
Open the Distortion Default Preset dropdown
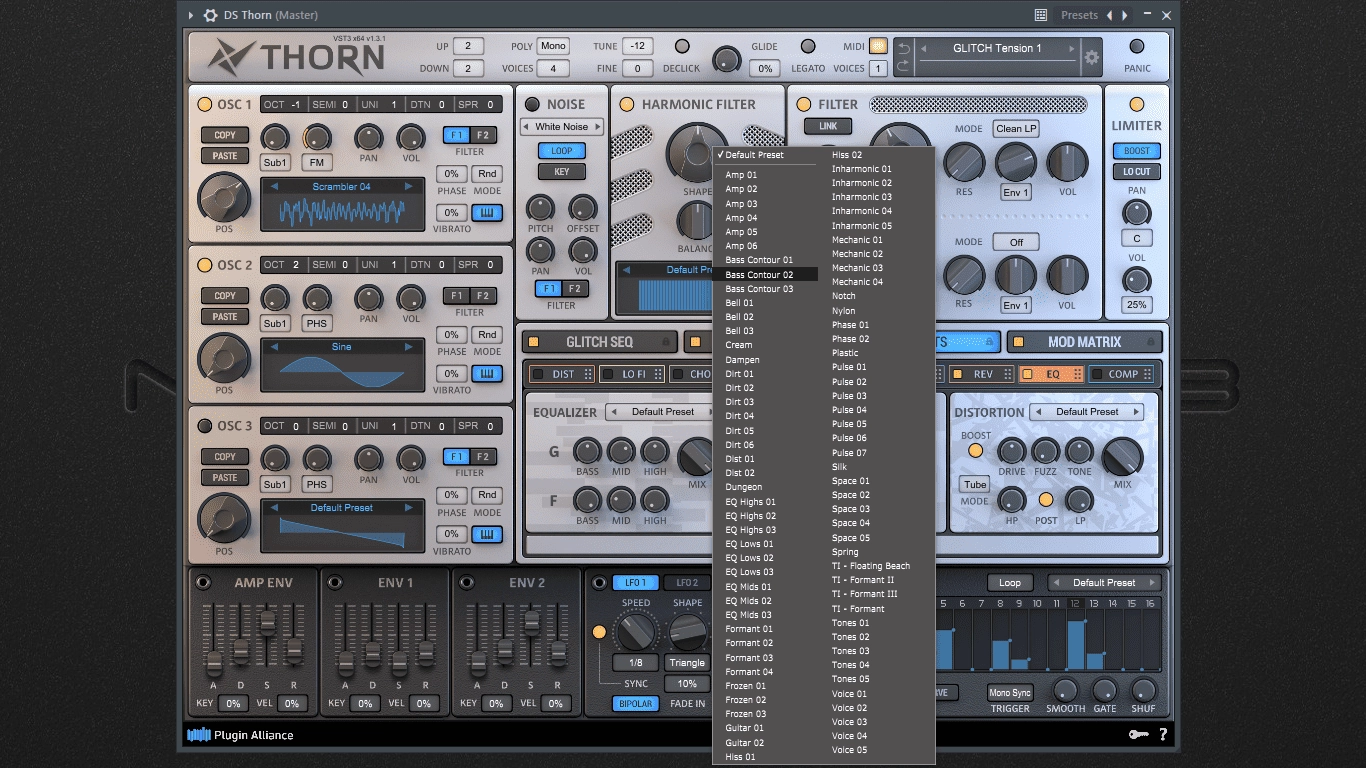pyautogui.click(x=1087, y=412)
